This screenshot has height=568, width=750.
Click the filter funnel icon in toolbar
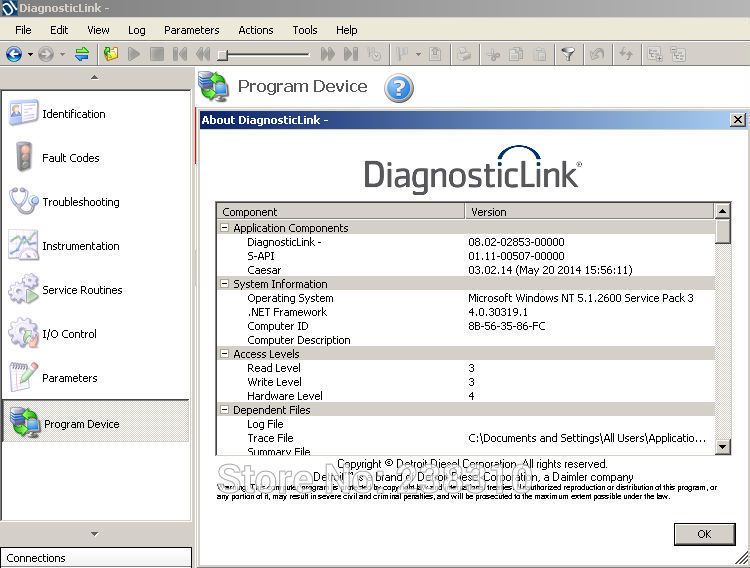click(x=567, y=54)
